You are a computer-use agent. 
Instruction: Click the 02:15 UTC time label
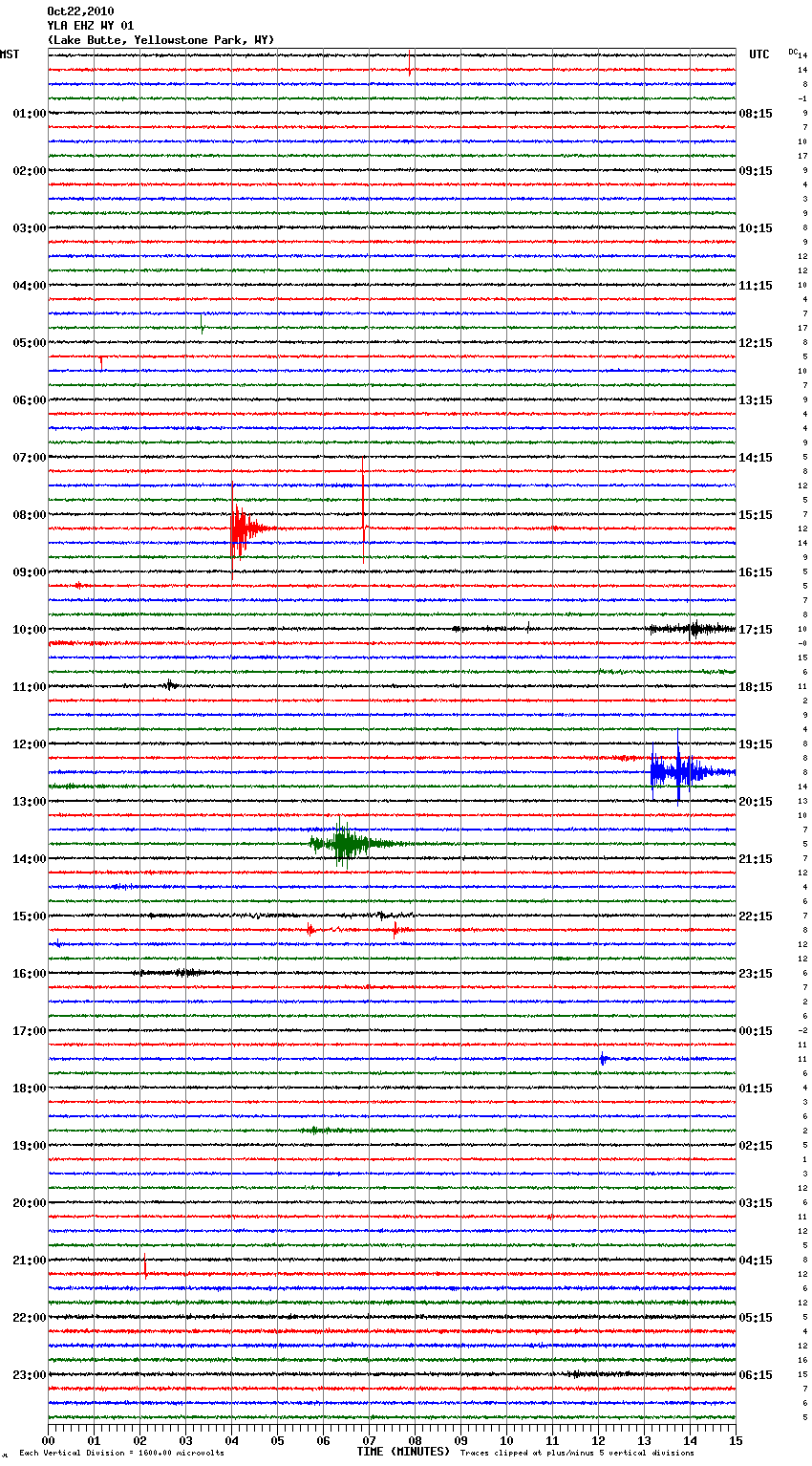pos(756,1146)
